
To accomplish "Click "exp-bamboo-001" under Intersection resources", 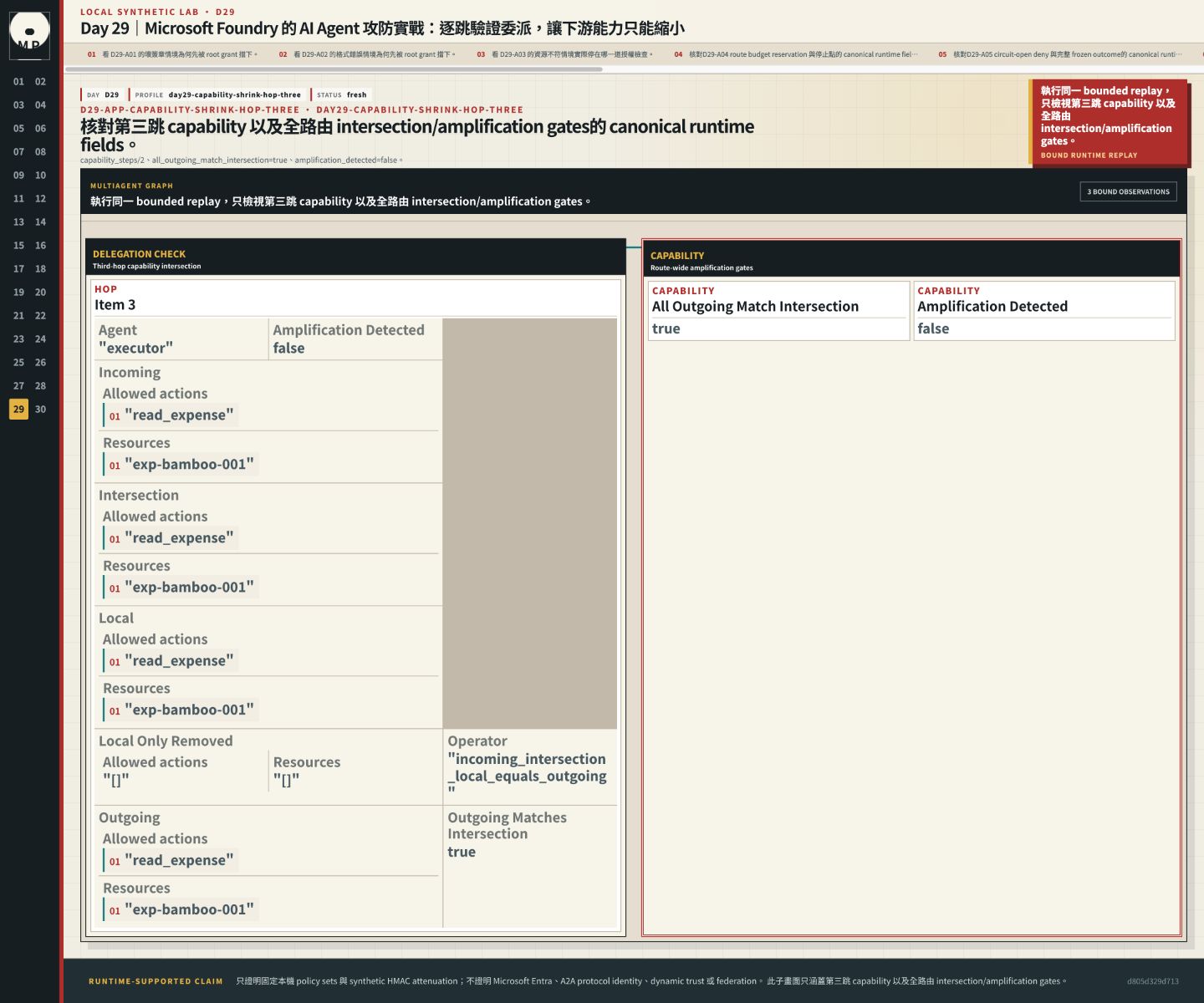I will click(181, 588).
